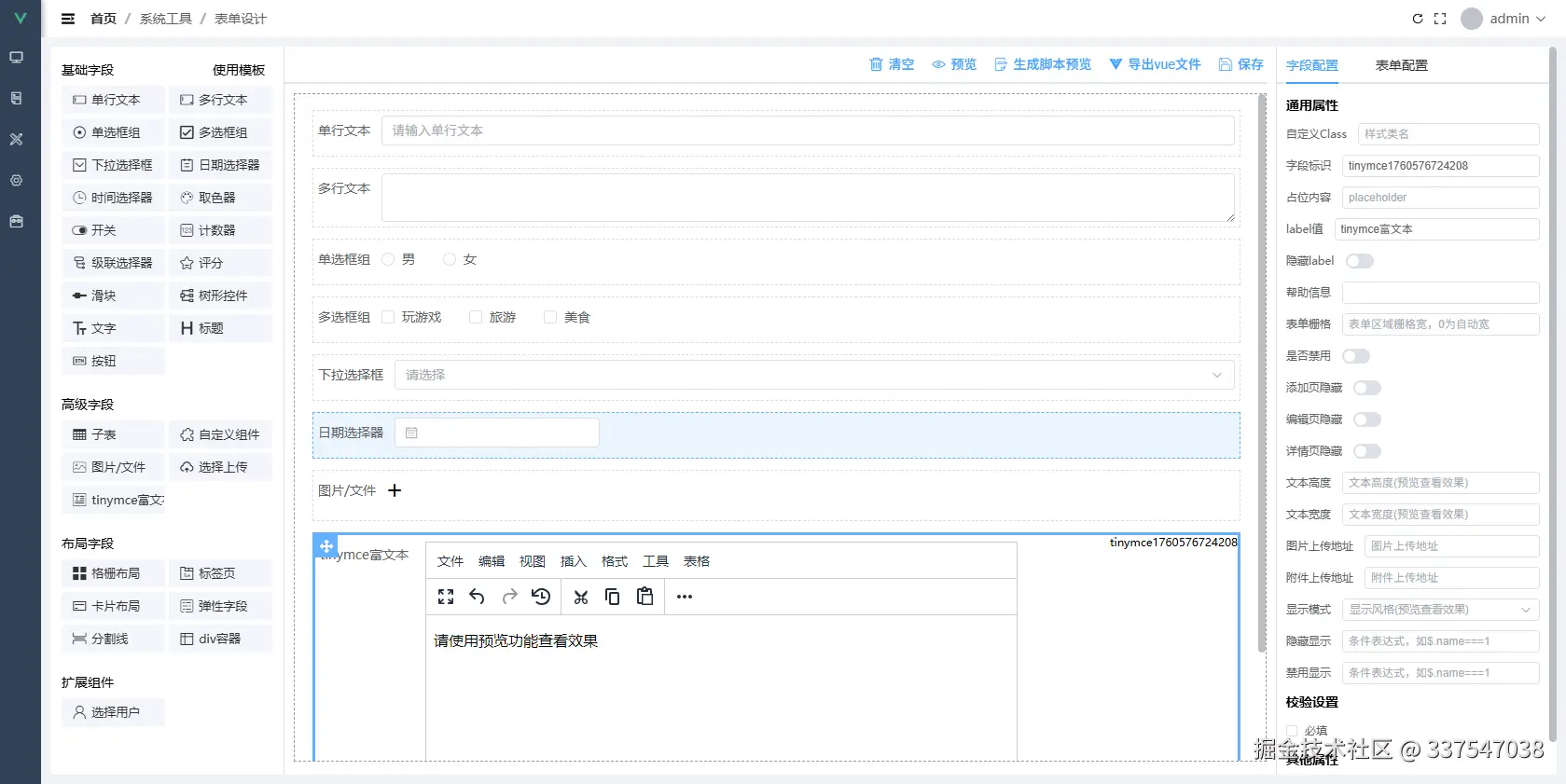This screenshot has width=1566, height=784.
Task: Click the blue move handle on tinymce field
Action: coord(326,546)
